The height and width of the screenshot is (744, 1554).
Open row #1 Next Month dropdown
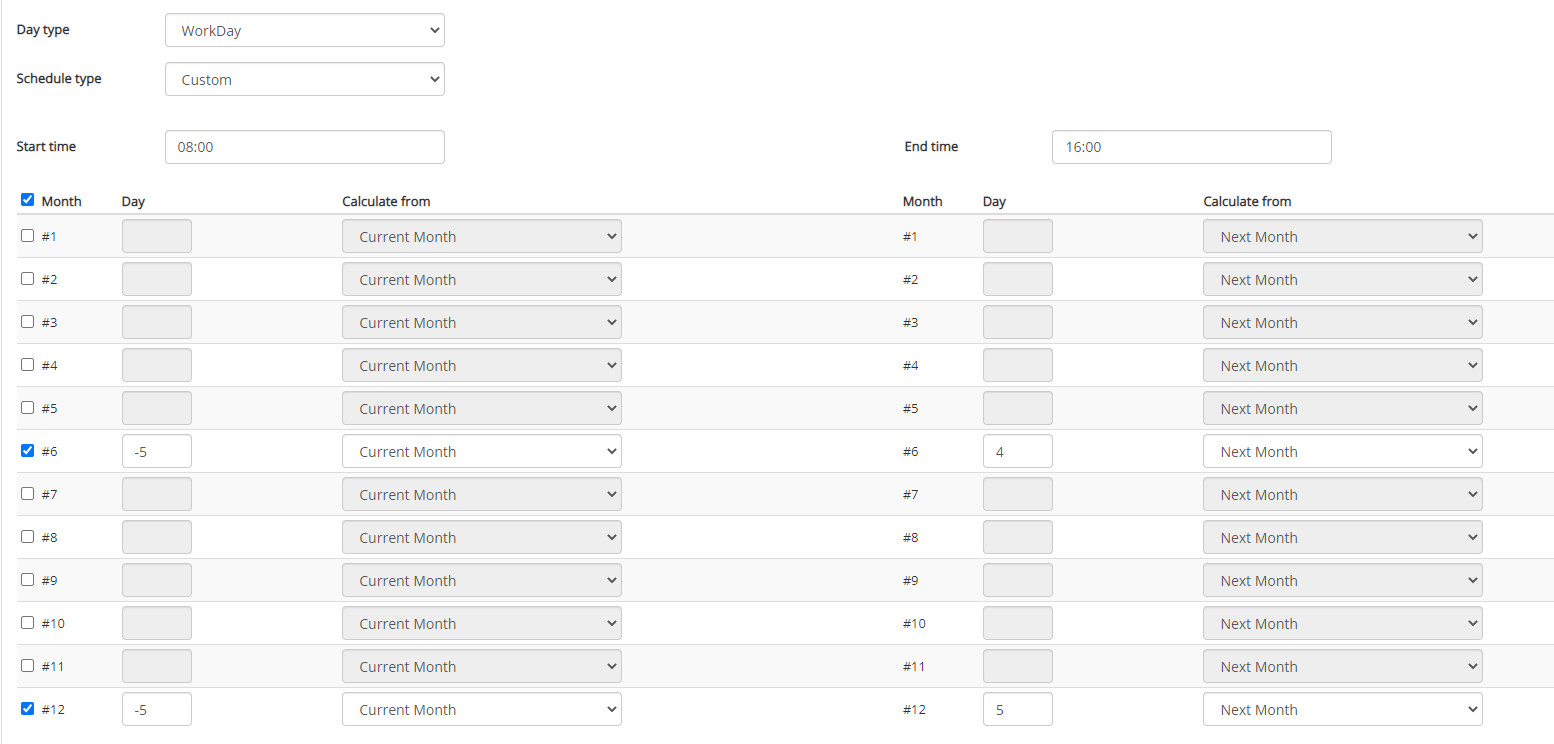tap(1343, 236)
